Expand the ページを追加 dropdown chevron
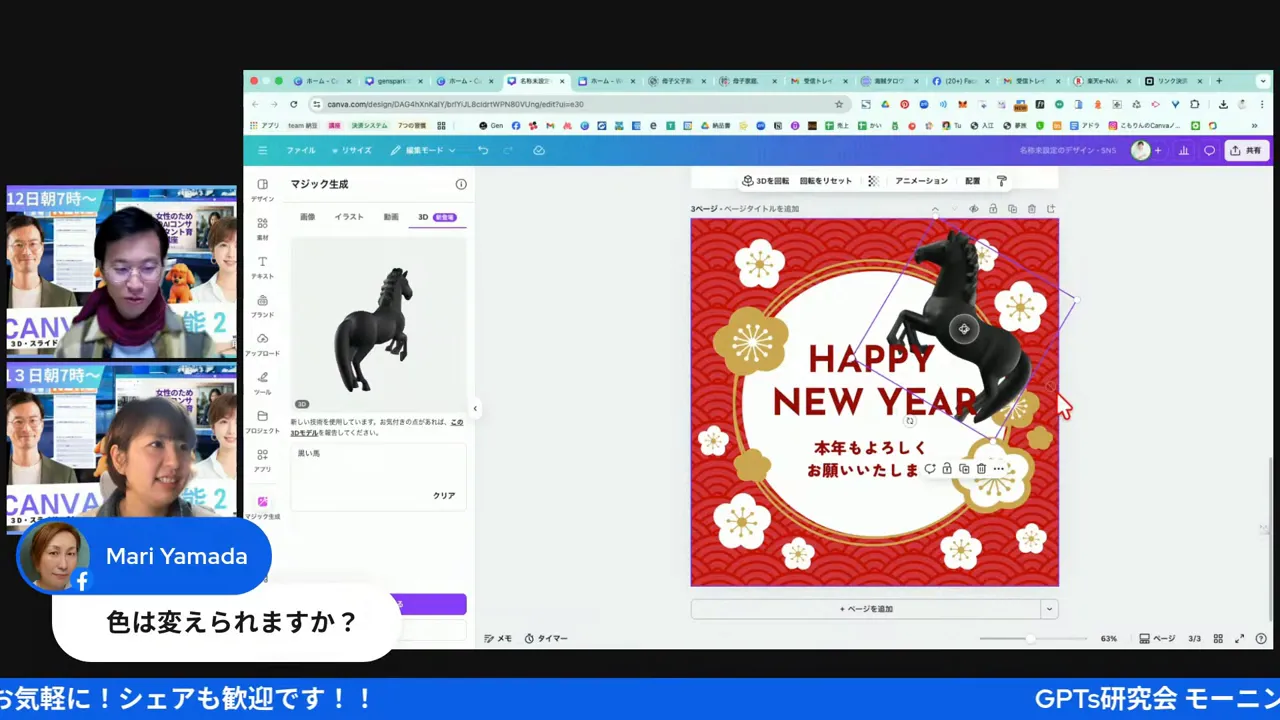 pos(1049,608)
